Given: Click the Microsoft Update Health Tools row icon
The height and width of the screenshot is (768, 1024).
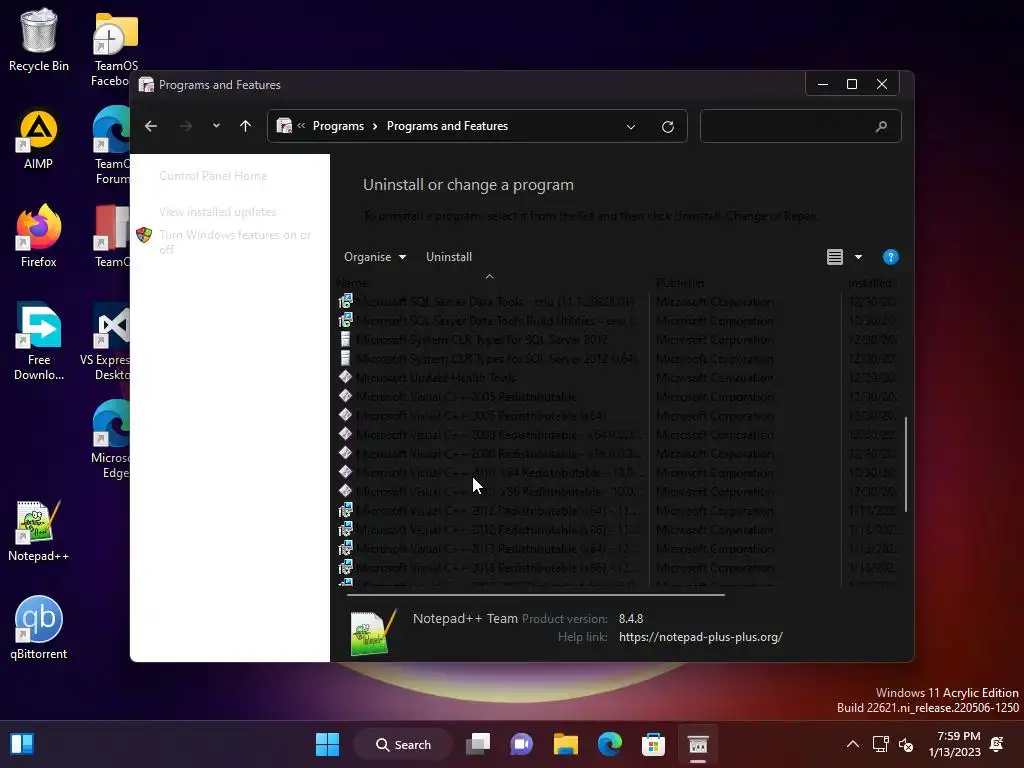Looking at the screenshot, I should coord(345,377).
